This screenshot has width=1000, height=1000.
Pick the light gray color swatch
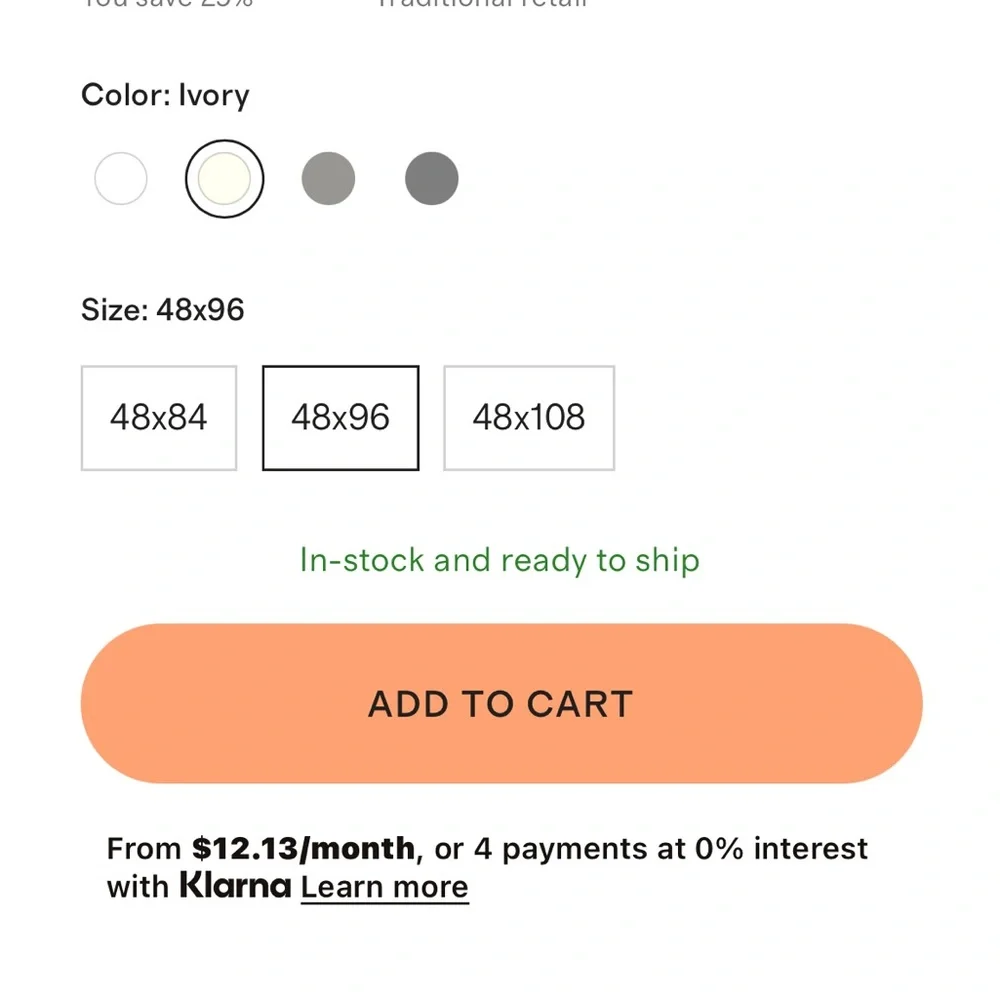point(328,179)
